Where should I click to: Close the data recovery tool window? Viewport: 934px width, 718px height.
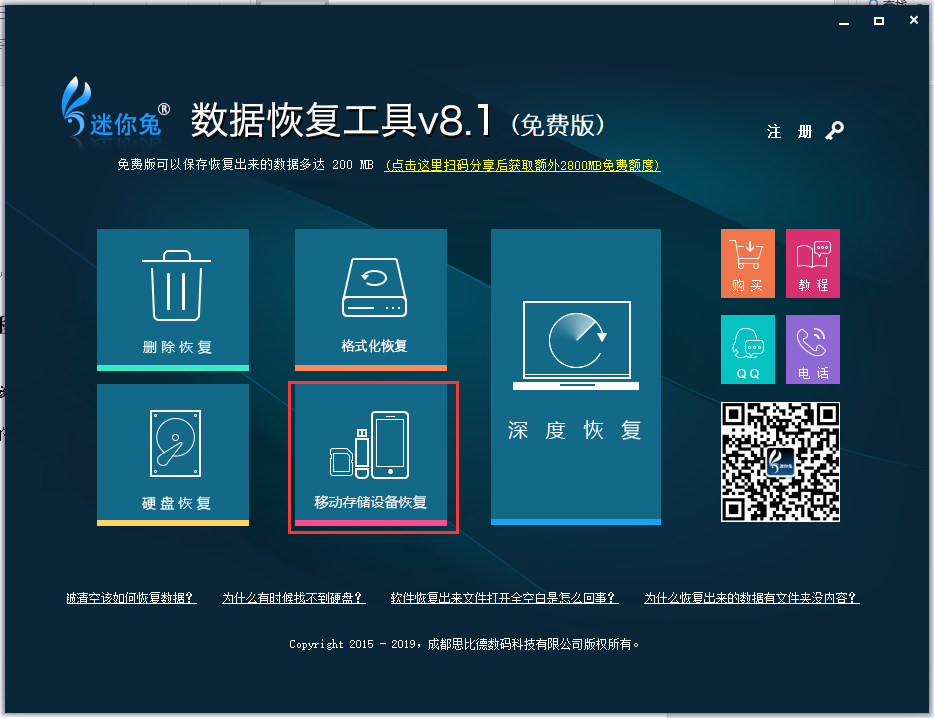(914, 20)
